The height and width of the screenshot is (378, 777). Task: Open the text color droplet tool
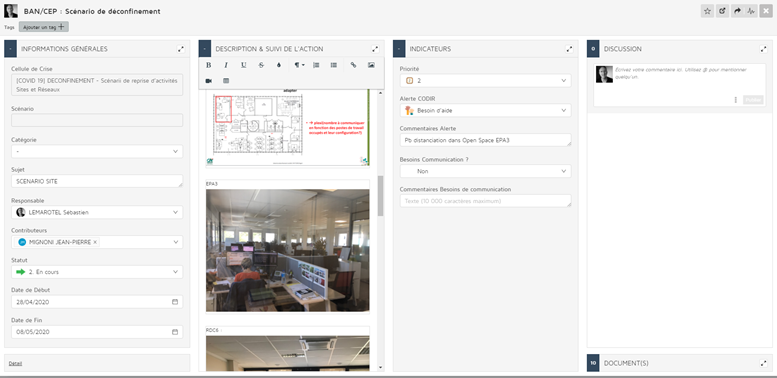pyautogui.click(x=278, y=65)
